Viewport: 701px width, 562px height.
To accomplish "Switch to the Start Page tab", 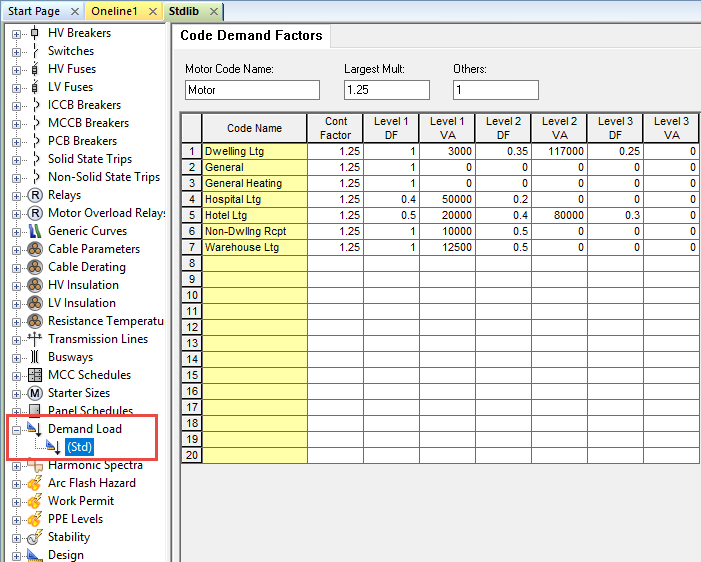I will [x=34, y=11].
